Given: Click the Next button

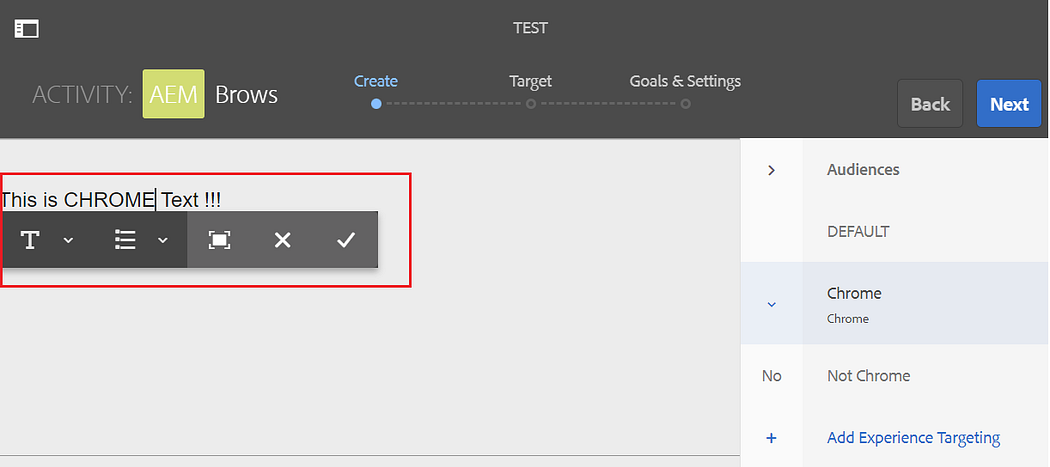Looking at the screenshot, I should click(1009, 104).
